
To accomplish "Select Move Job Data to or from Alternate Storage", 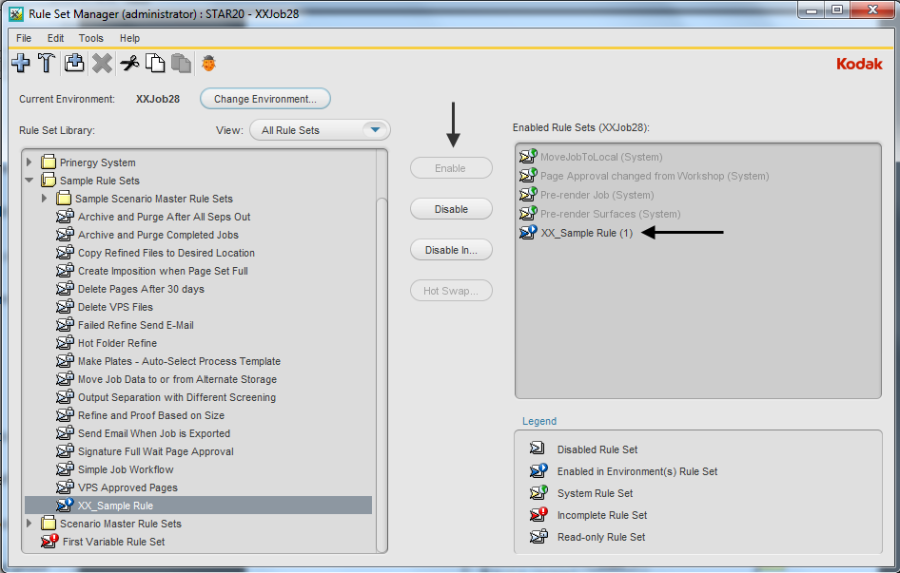I will coord(177,379).
